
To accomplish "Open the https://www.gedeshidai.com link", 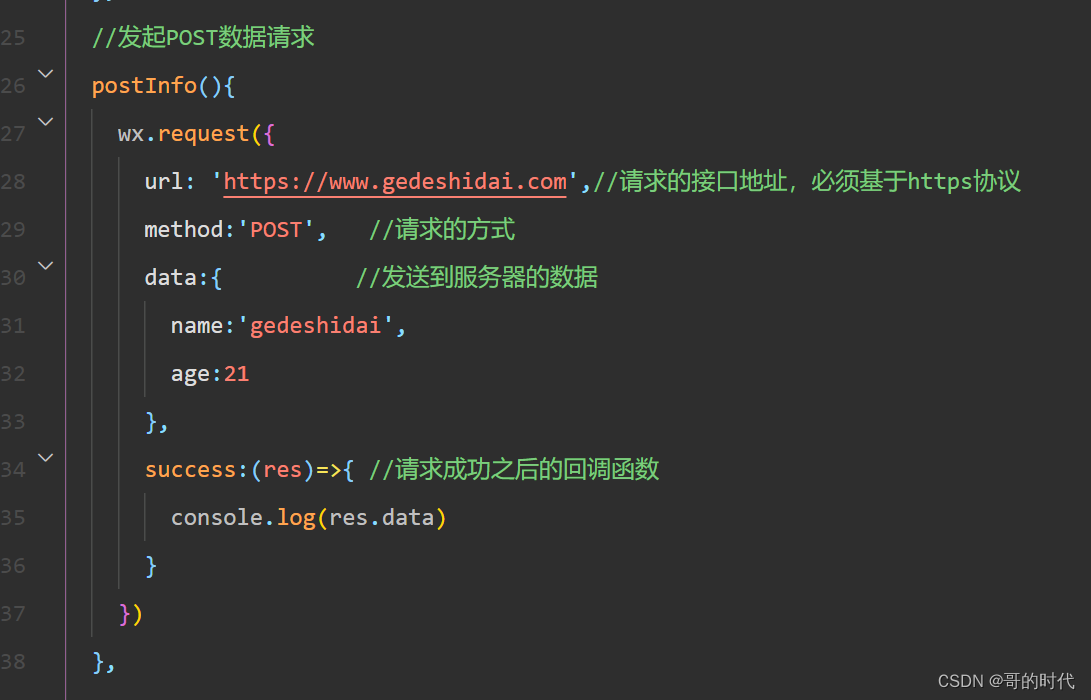I will [395, 182].
